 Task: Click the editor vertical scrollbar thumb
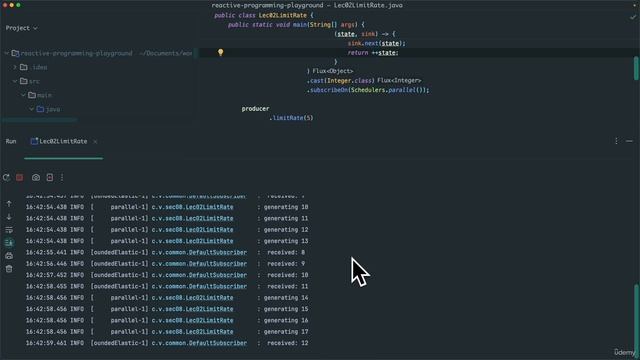[x=636, y=68]
